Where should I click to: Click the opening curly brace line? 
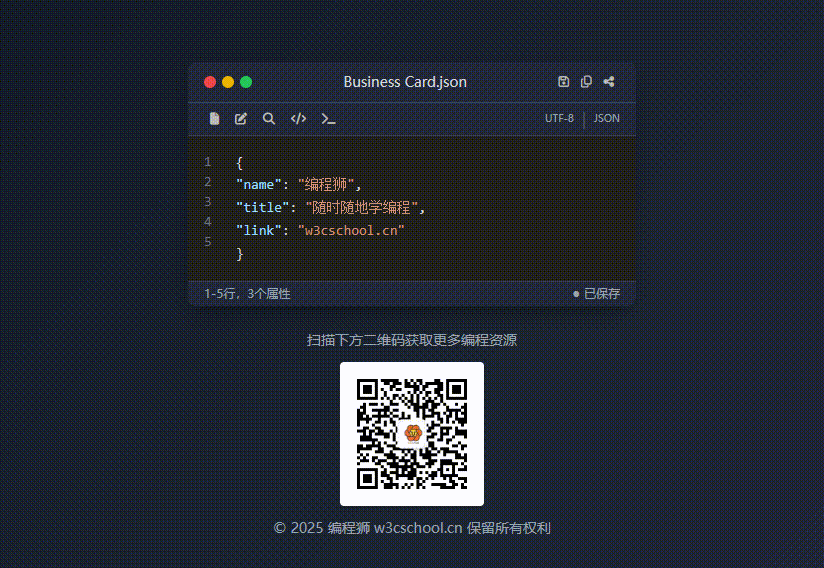pos(240,163)
